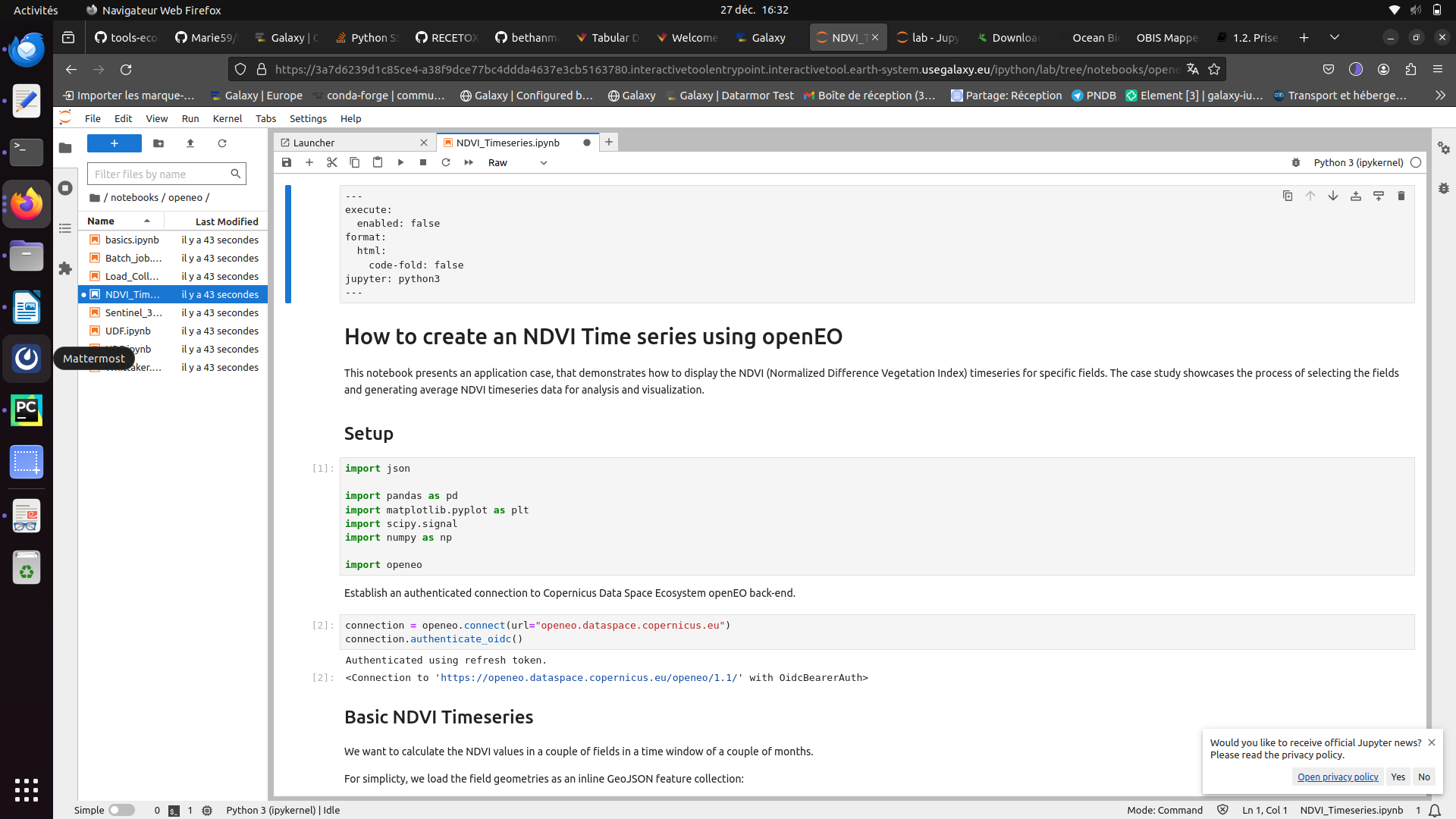The height and width of the screenshot is (819, 1456).
Task: Click Firefox bookmark star icon
Action: coord(1214,69)
